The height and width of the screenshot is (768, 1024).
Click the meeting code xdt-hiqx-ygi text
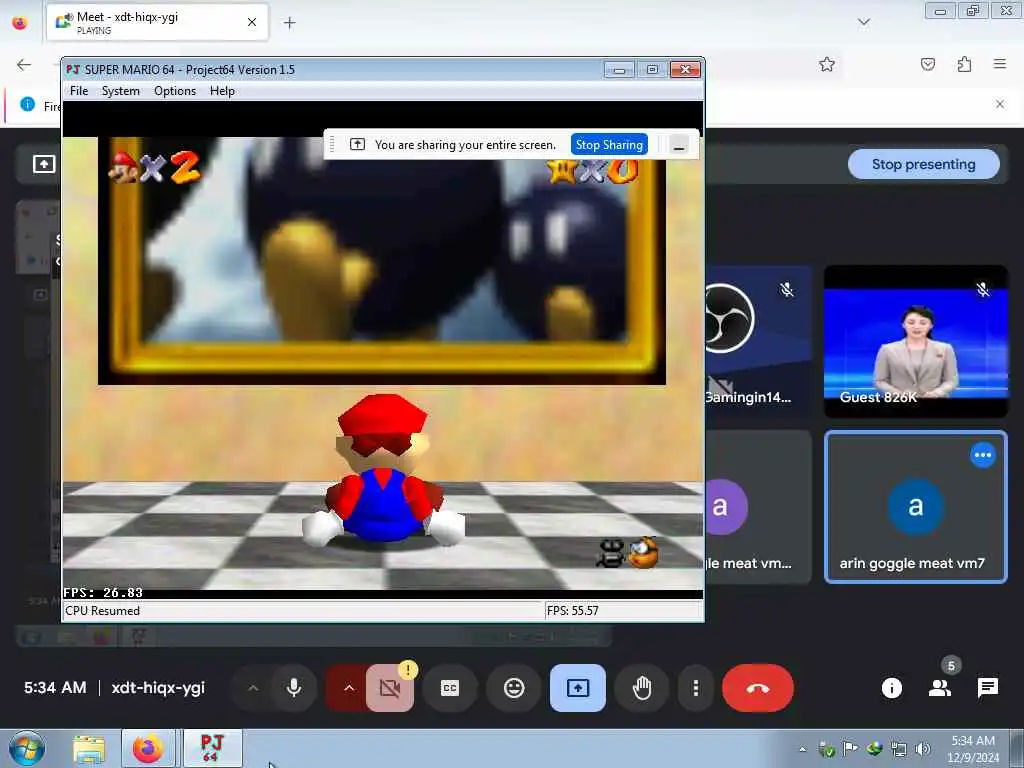click(x=158, y=688)
